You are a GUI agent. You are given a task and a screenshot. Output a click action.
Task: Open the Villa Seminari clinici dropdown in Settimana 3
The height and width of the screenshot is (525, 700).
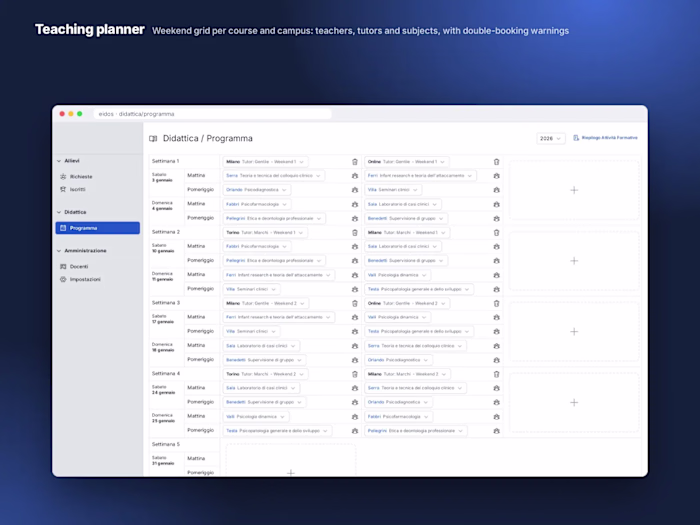251,331
